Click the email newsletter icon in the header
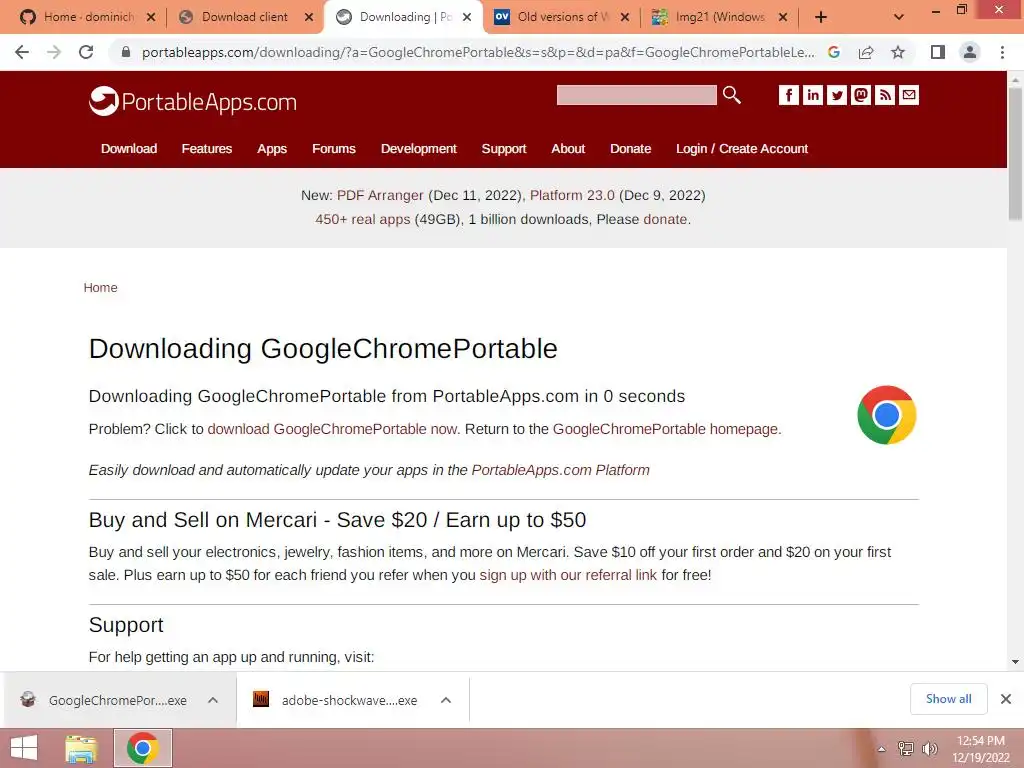Screen dimensions: 1024x768 (909, 95)
